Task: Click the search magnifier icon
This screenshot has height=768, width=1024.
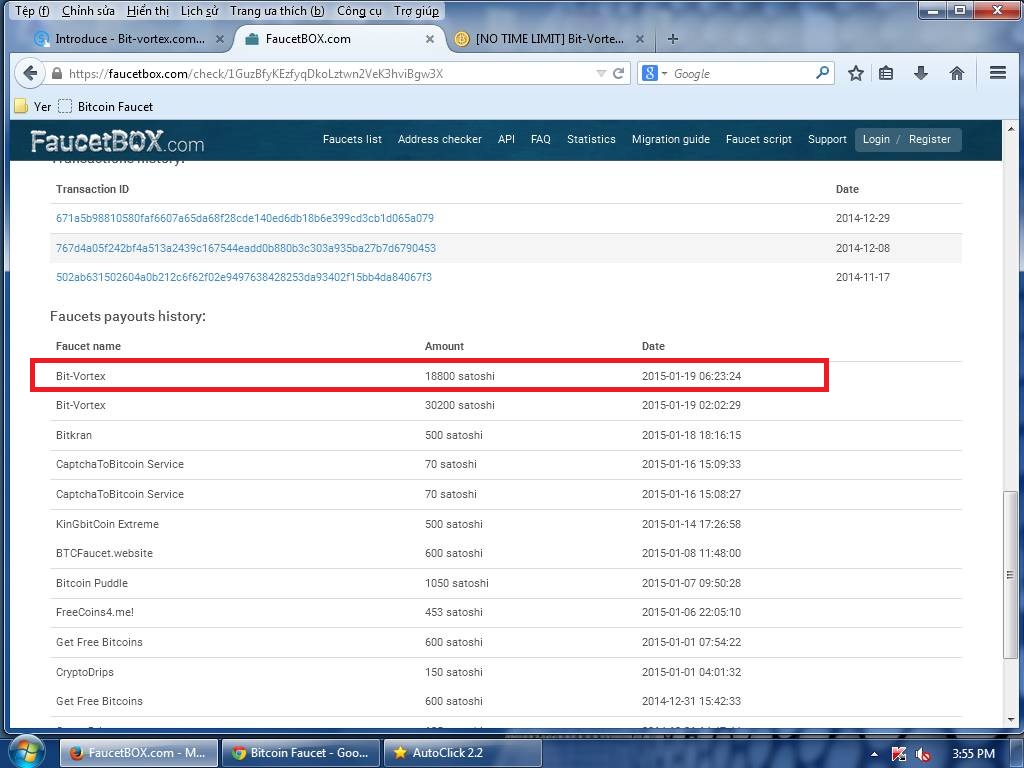Action: [822, 73]
